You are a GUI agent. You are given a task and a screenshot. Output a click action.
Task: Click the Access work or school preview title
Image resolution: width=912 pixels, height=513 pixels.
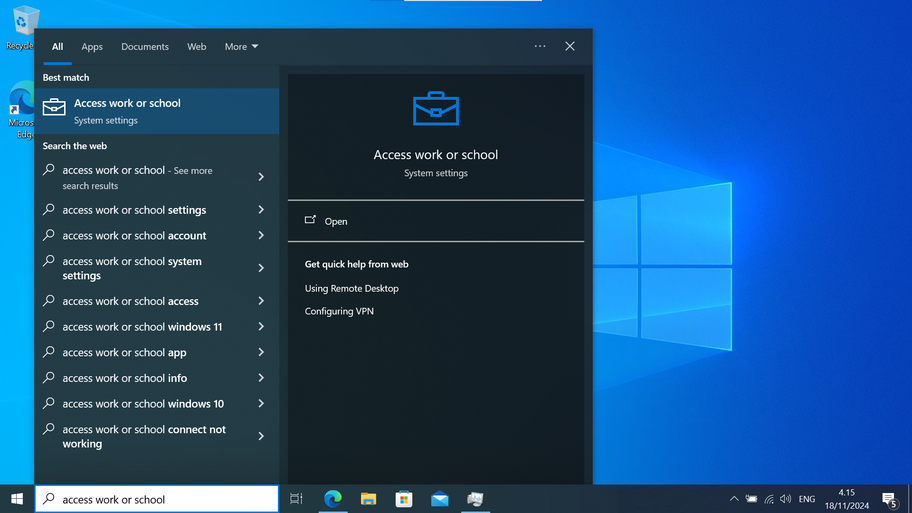436,155
